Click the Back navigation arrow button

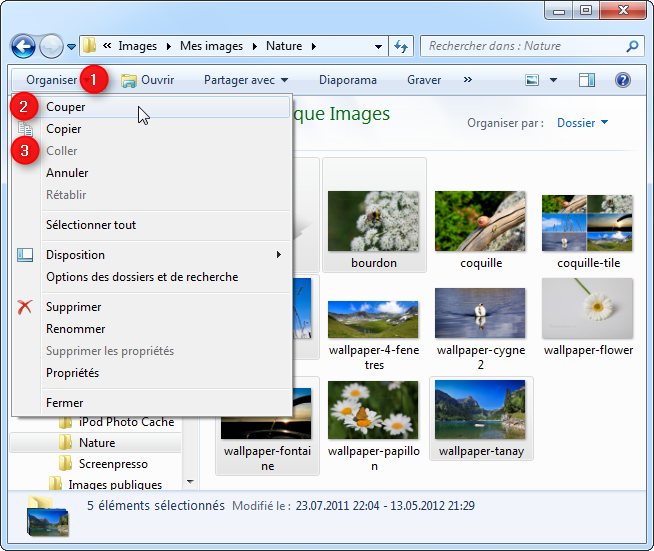click(23, 46)
